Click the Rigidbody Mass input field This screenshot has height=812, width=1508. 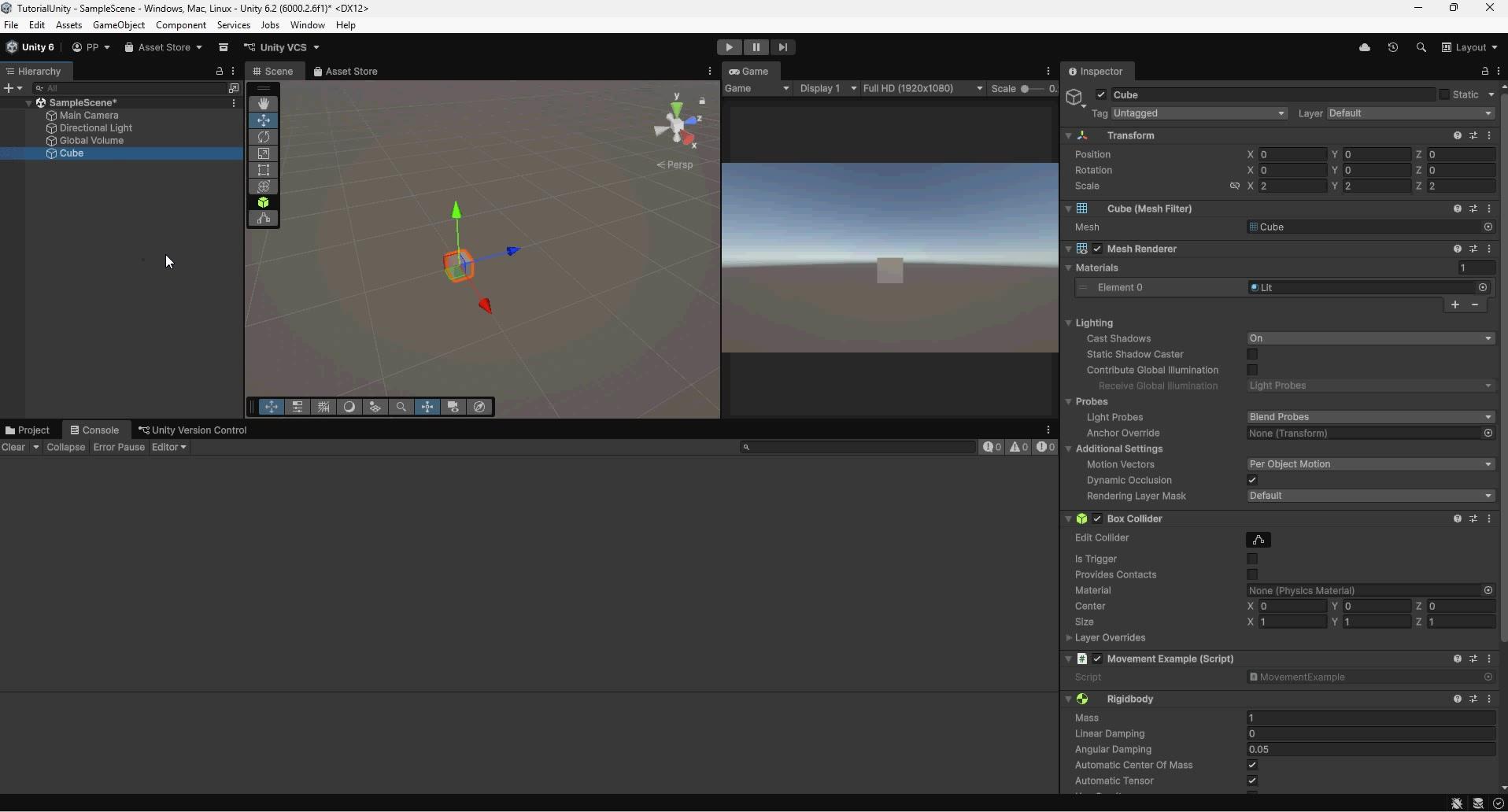point(1371,718)
